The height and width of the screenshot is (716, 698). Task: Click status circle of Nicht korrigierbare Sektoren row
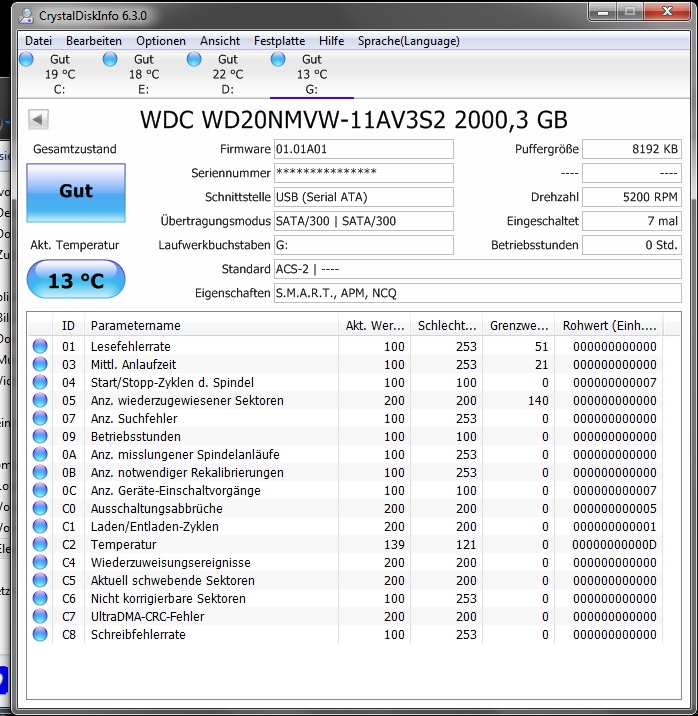click(x=40, y=598)
